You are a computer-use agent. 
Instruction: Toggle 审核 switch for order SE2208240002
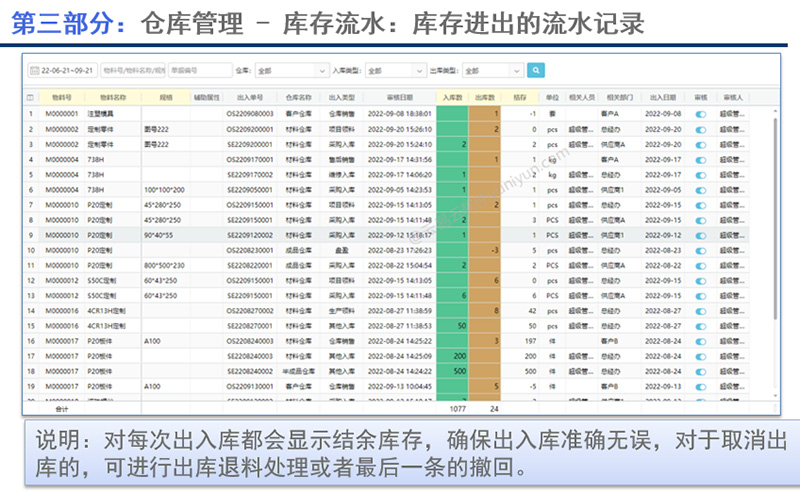coord(701,372)
